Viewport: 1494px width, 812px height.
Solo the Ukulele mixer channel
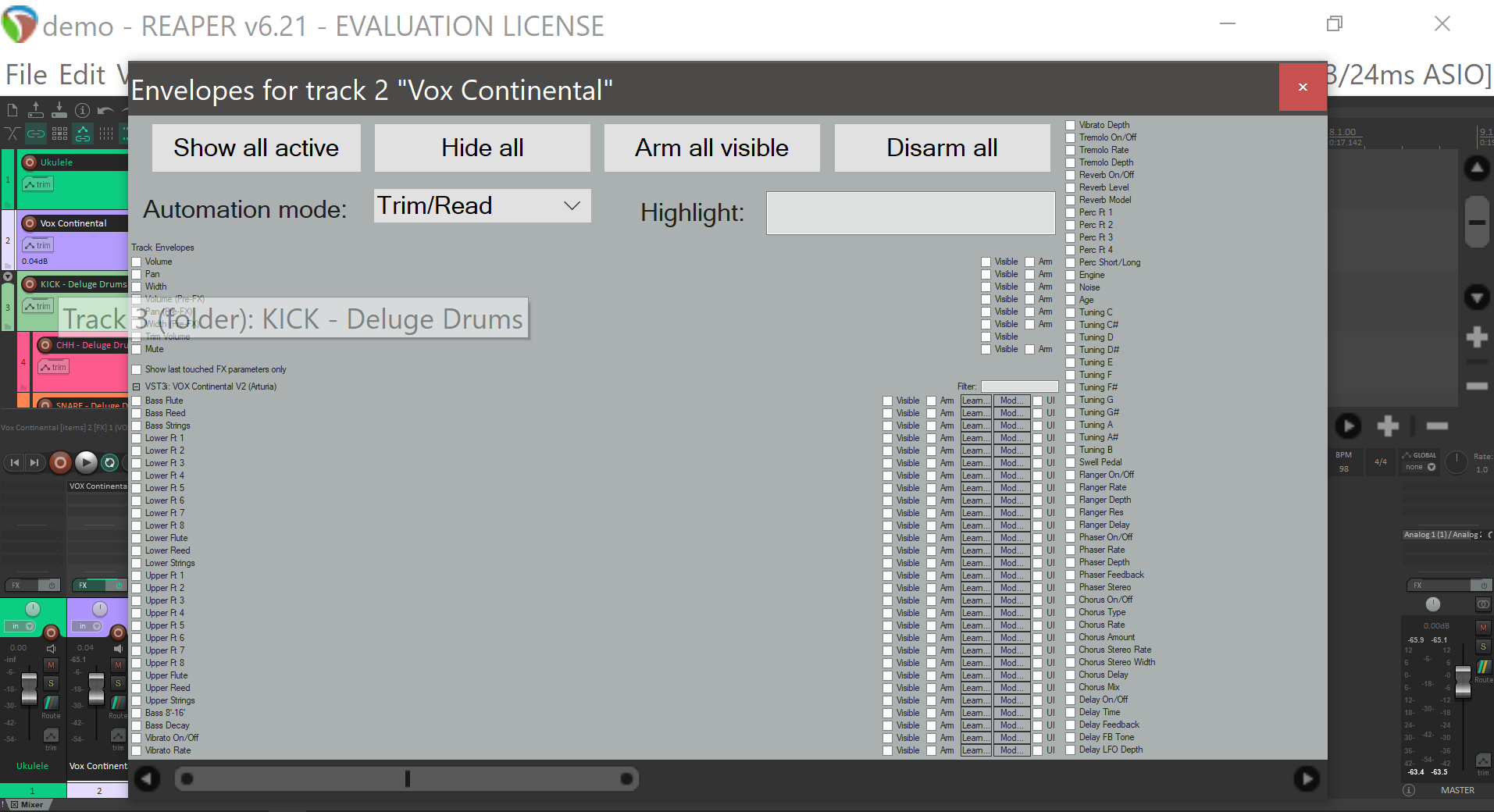pyautogui.click(x=51, y=683)
